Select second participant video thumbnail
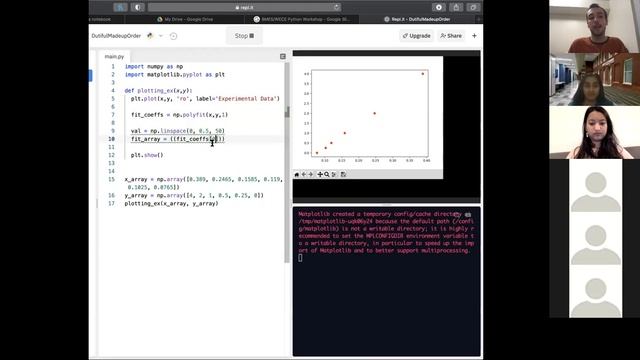 pos(594,80)
